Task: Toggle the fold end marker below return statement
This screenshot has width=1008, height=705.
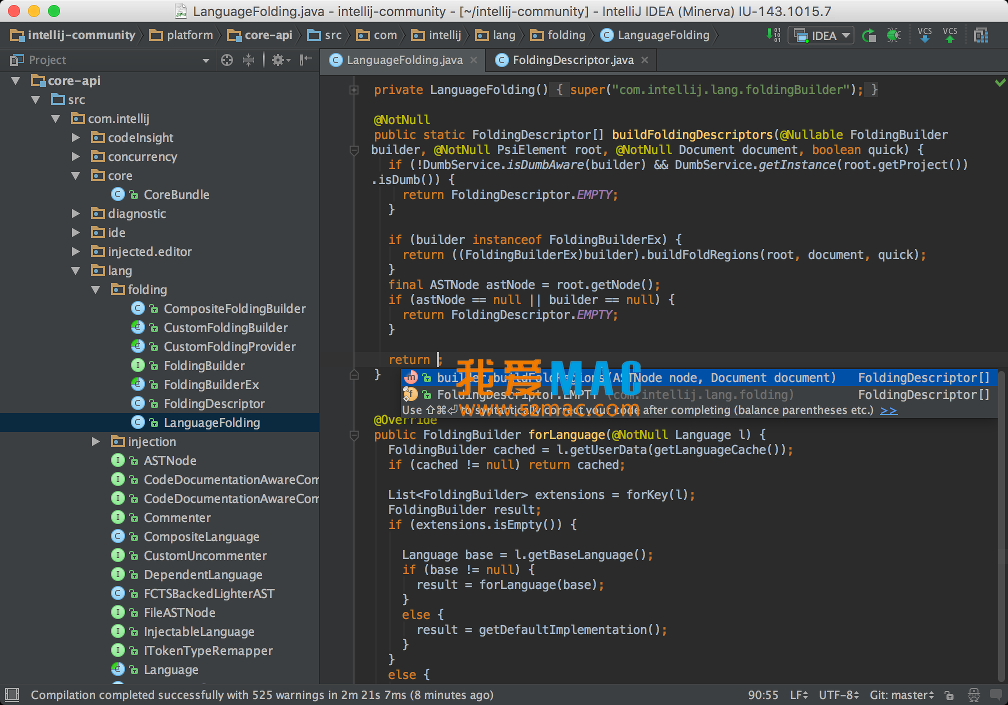Action: (354, 375)
